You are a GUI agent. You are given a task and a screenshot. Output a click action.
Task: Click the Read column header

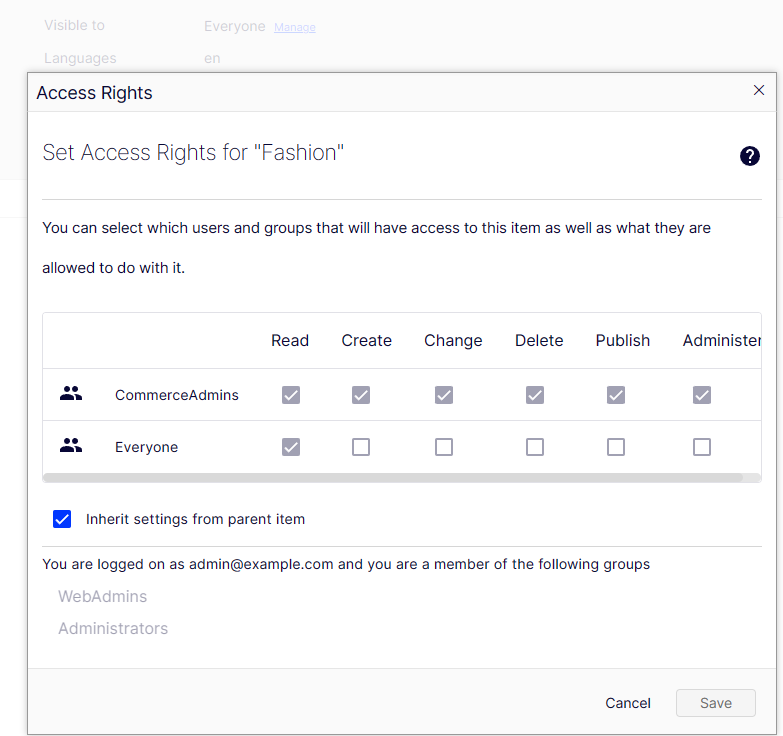pyautogui.click(x=290, y=341)
